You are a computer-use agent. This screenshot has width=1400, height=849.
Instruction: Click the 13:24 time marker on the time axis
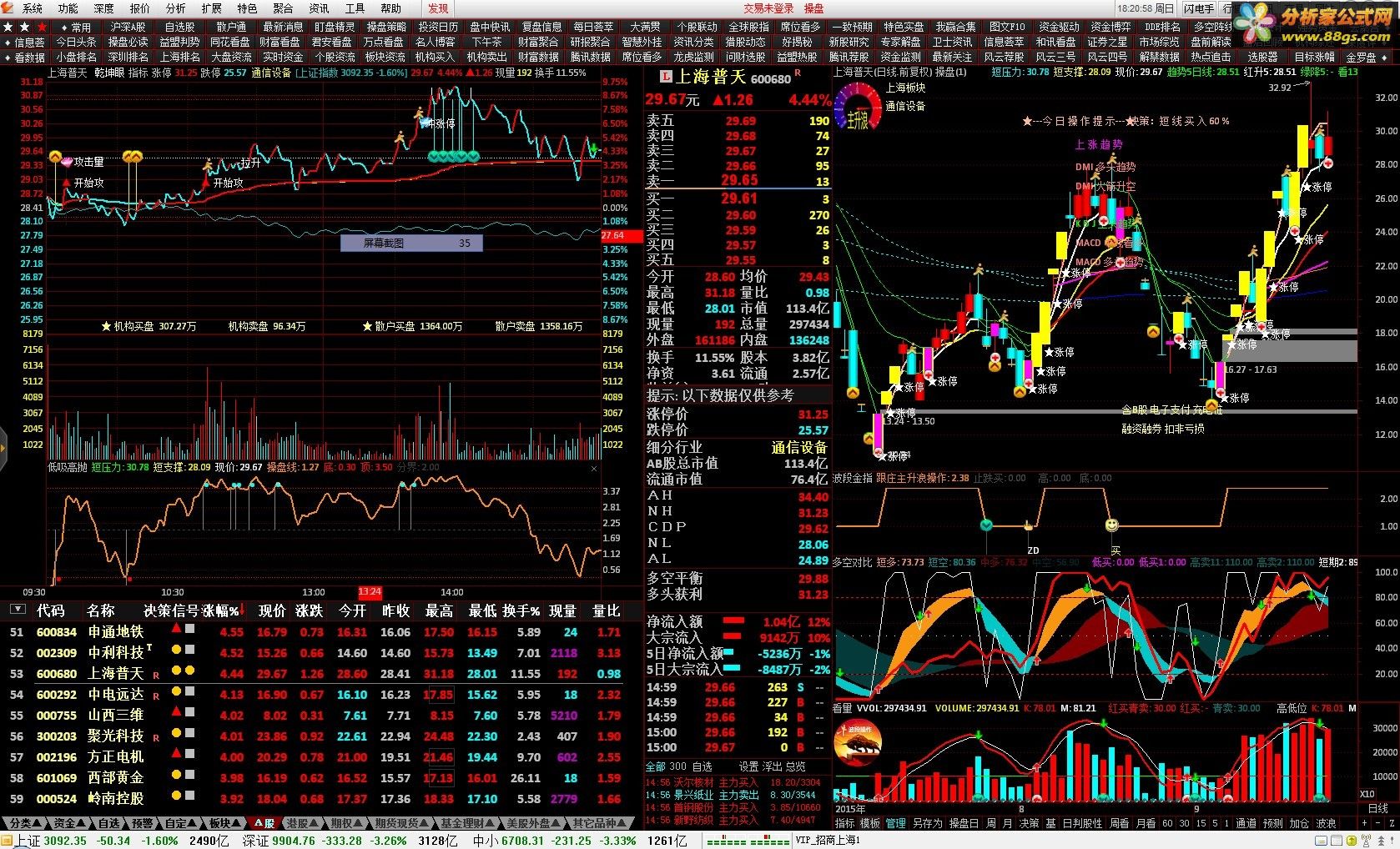pyautogui.click(x=370, y=592)
